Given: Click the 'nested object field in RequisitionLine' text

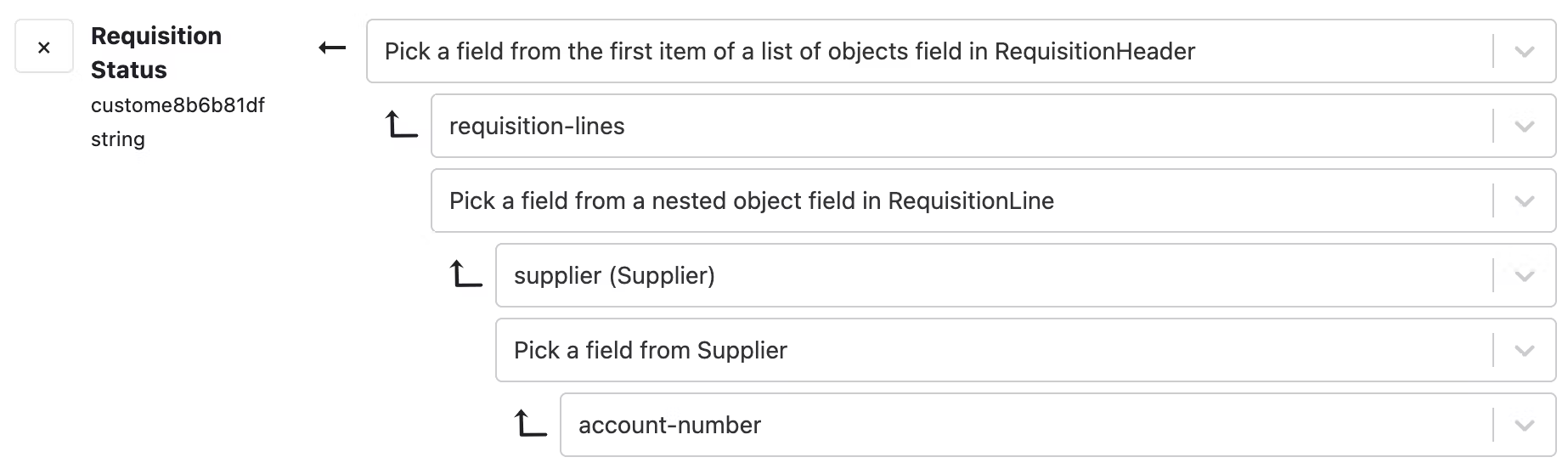Looking at the screenshot, I should pyautogui.click(x=751, y=201).
